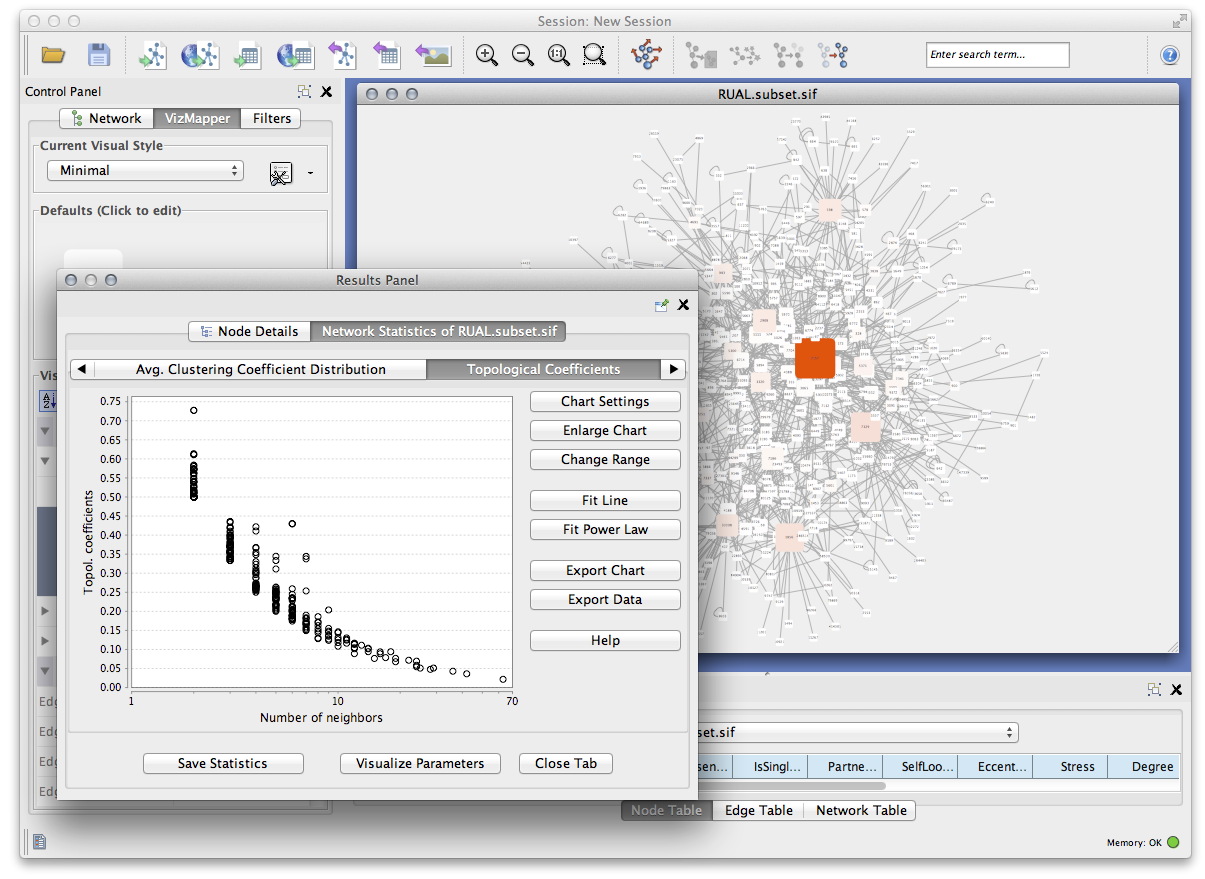Screen dimensions: 1205x879
Task: Click the Zoom In magnifier icon
Action: click(487, 55)
